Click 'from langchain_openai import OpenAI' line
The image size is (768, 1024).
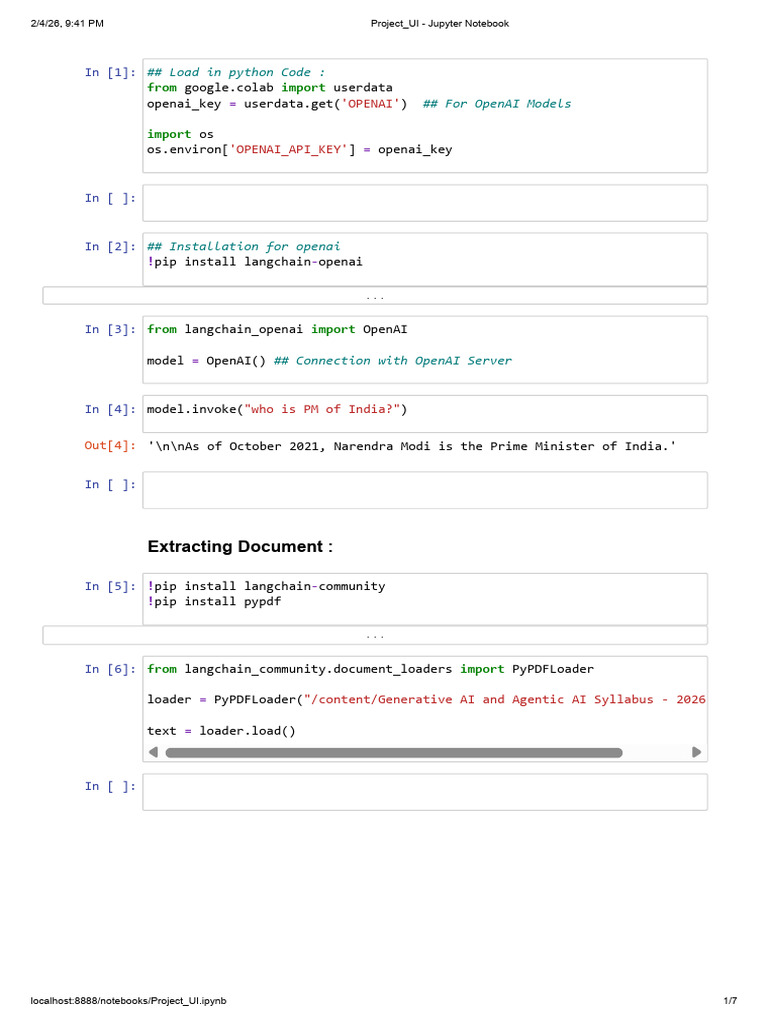tap(277, 329)
